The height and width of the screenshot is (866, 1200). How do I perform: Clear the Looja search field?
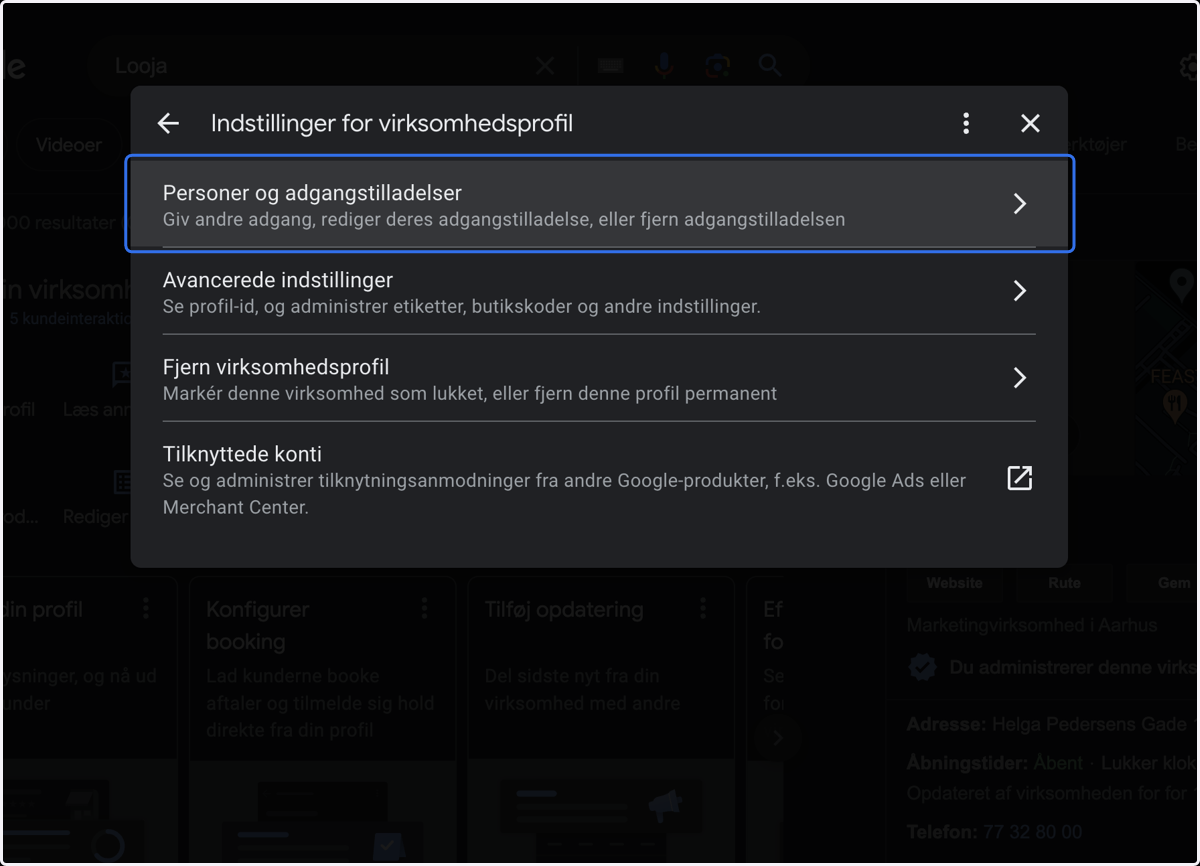[x=545, y=66]
